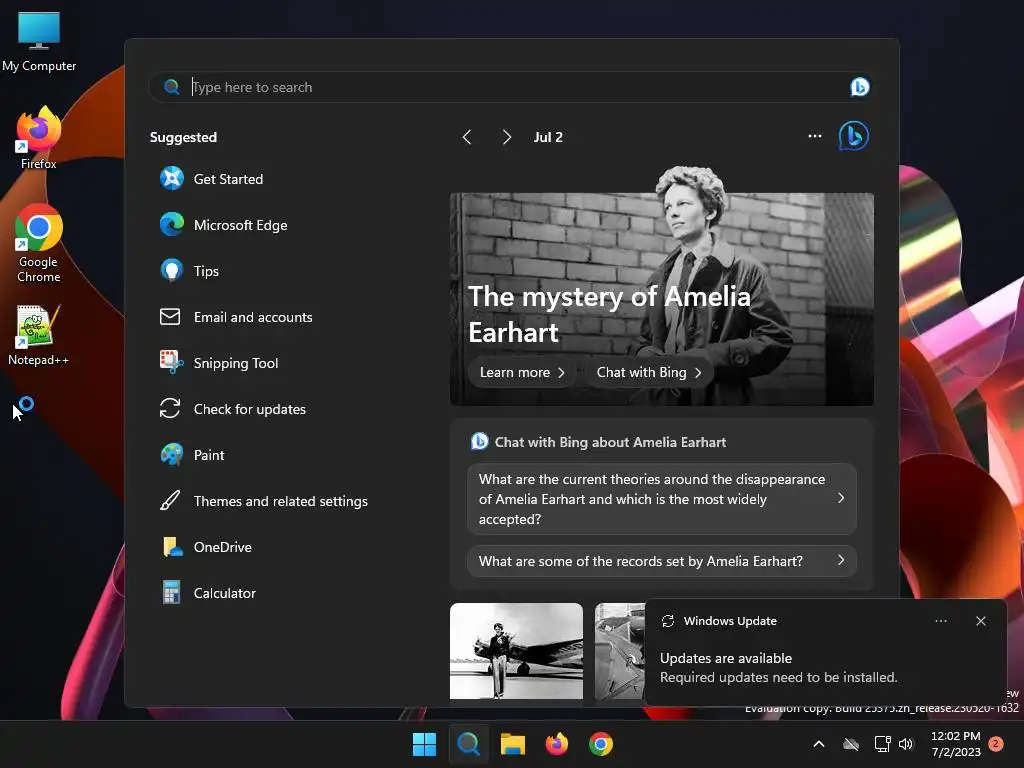Click the Suggested section heading
This screenshot has height=768, width=1024.
[x=183, y=137]
